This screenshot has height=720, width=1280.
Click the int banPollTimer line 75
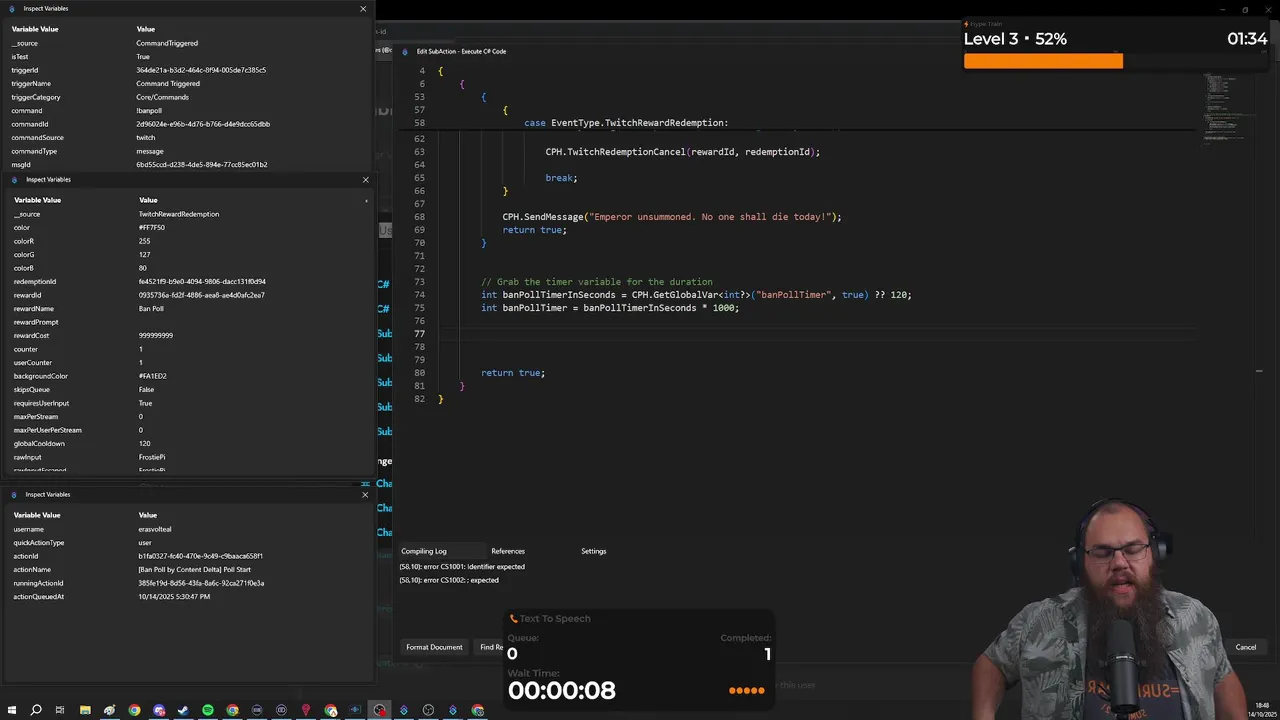(x=610, y=308)
